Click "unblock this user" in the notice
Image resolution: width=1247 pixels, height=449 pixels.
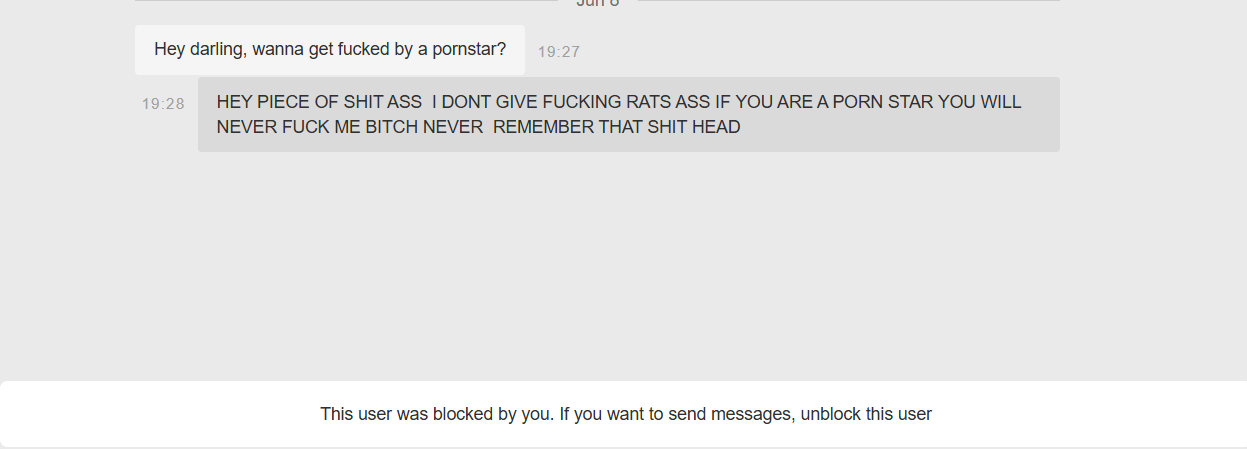click(866, 414)
